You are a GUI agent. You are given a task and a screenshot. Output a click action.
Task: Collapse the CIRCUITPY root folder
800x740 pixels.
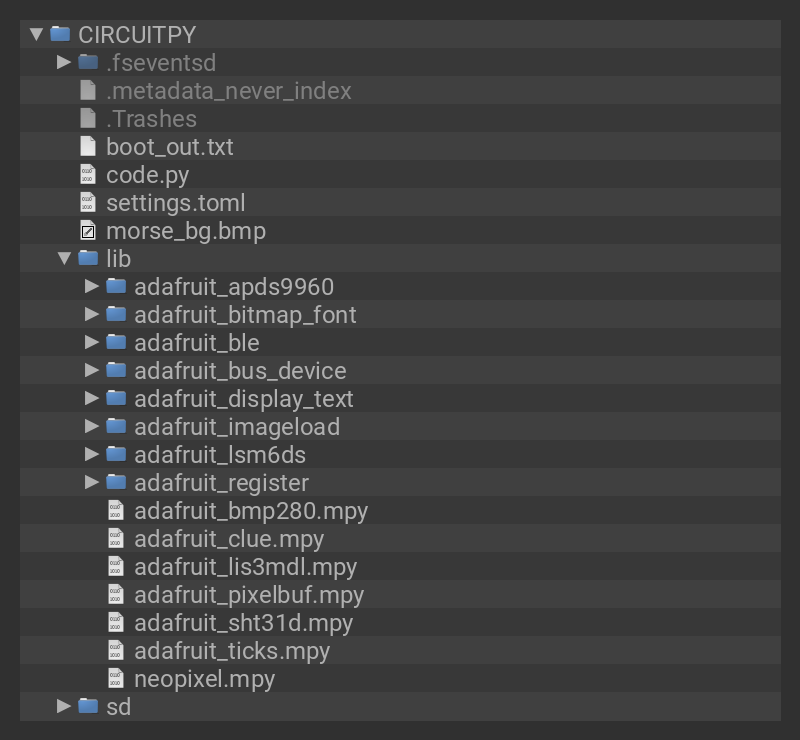(x=36, y=34)
